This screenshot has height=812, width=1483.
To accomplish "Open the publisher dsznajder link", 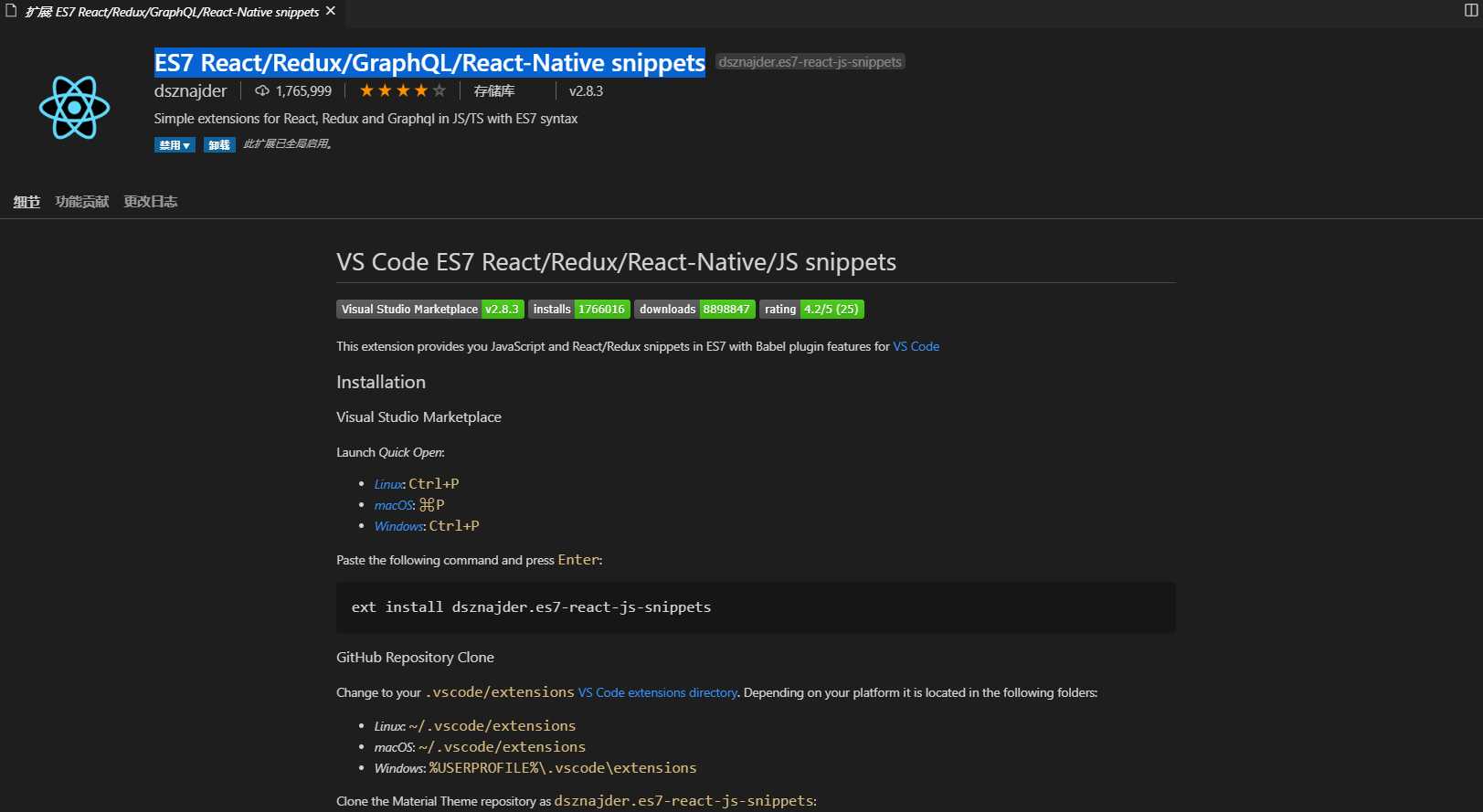I will tap(190, 90).
